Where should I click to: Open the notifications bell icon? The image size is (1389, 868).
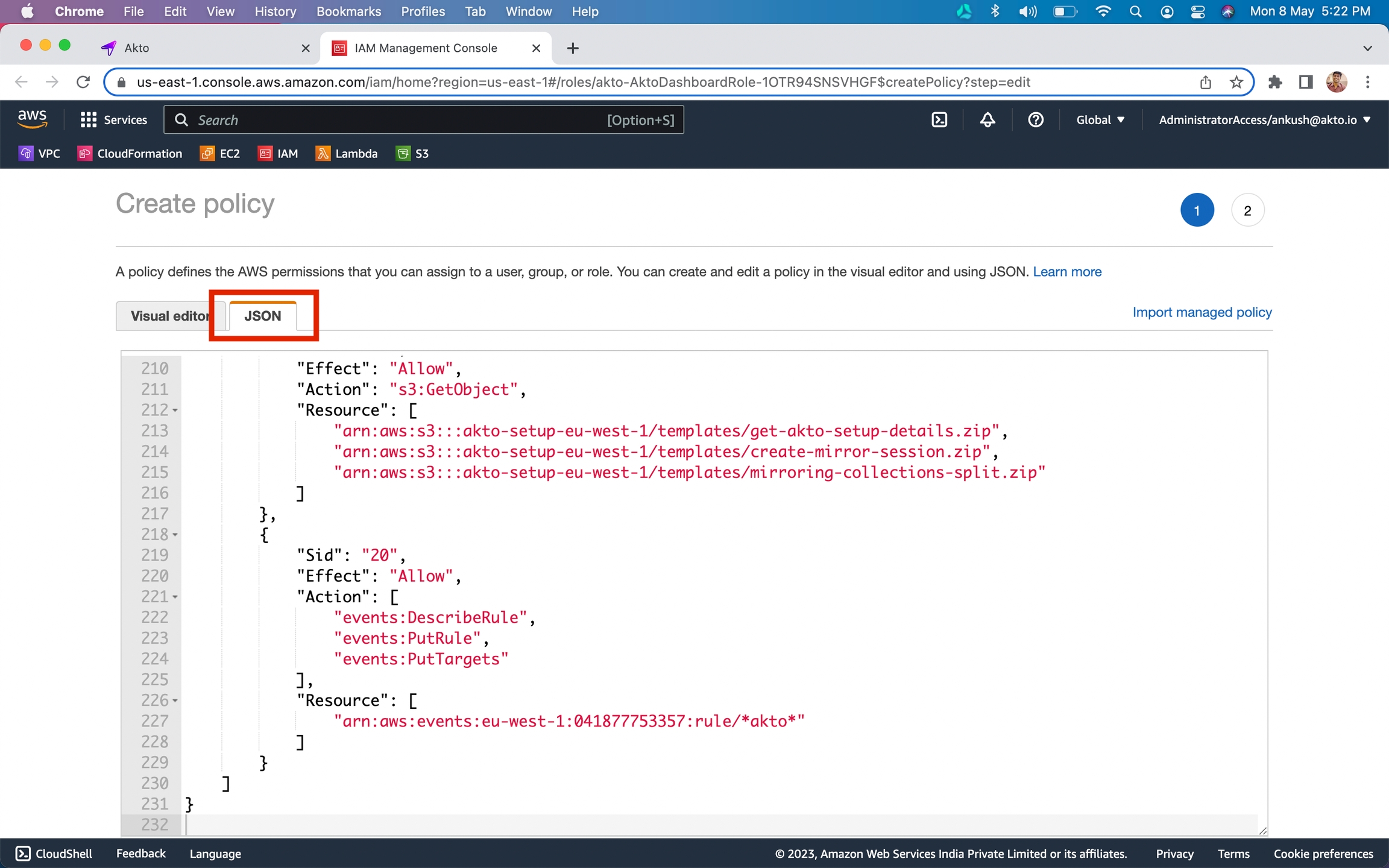click(x=987, y=120)
